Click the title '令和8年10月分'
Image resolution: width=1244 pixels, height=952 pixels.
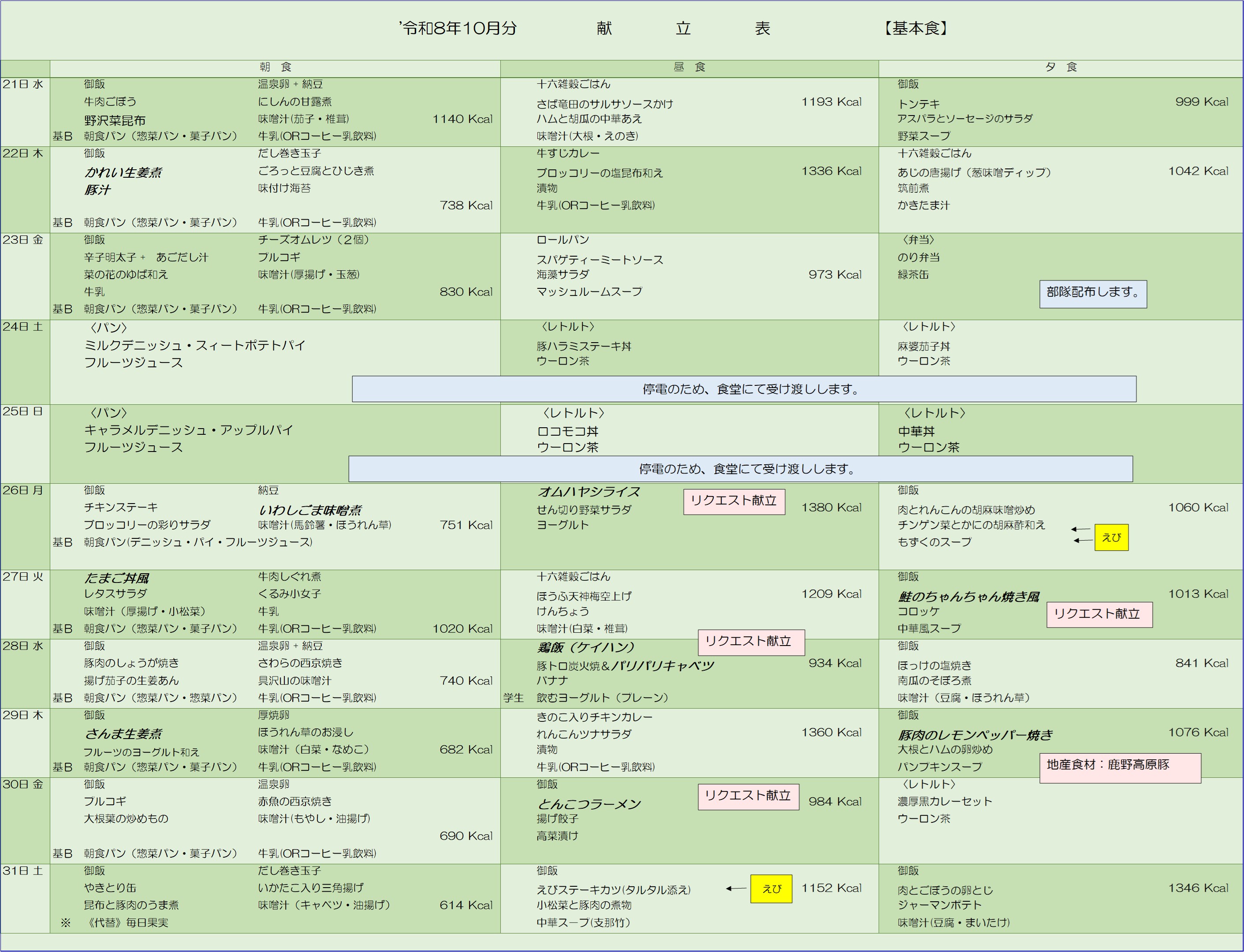tap(458, 28)
